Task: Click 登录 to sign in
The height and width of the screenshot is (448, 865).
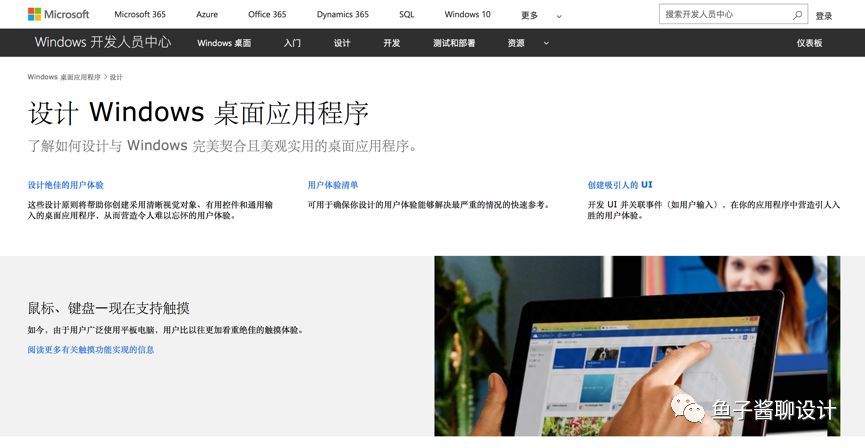Action: click(x=824, y=16)
